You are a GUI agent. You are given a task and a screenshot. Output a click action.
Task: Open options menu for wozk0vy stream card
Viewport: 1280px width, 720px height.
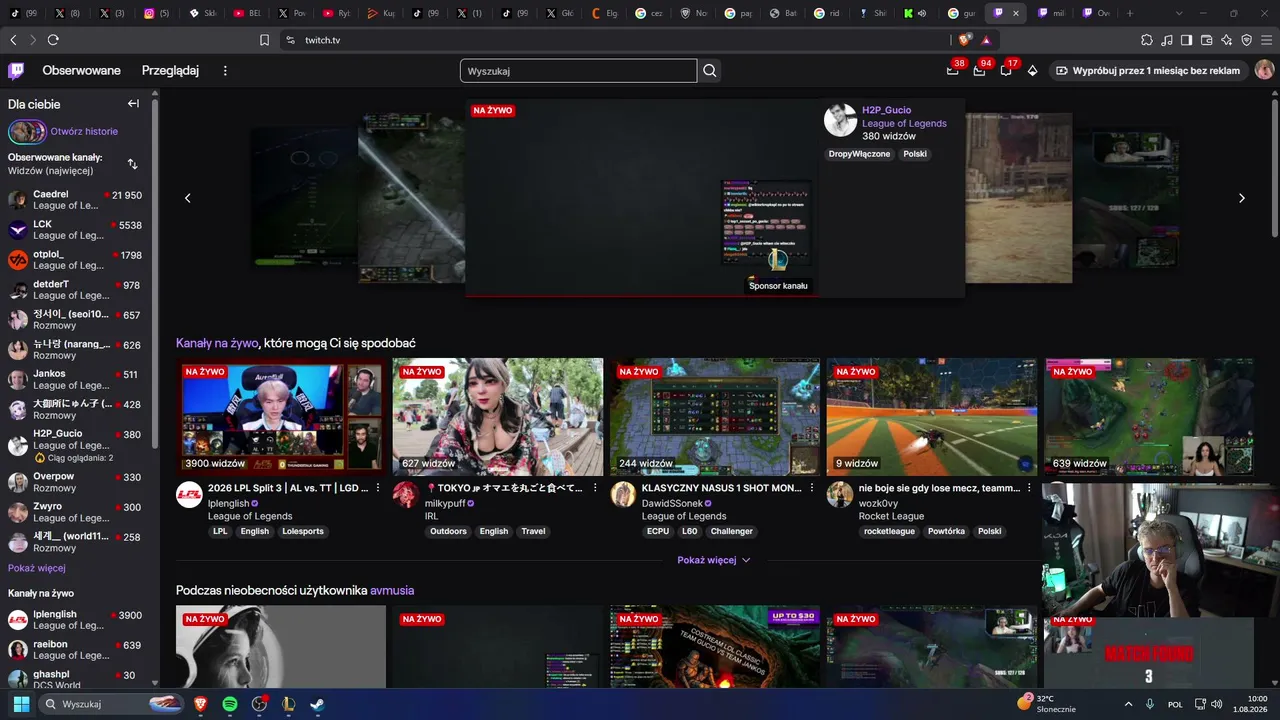coord(1029,488)
